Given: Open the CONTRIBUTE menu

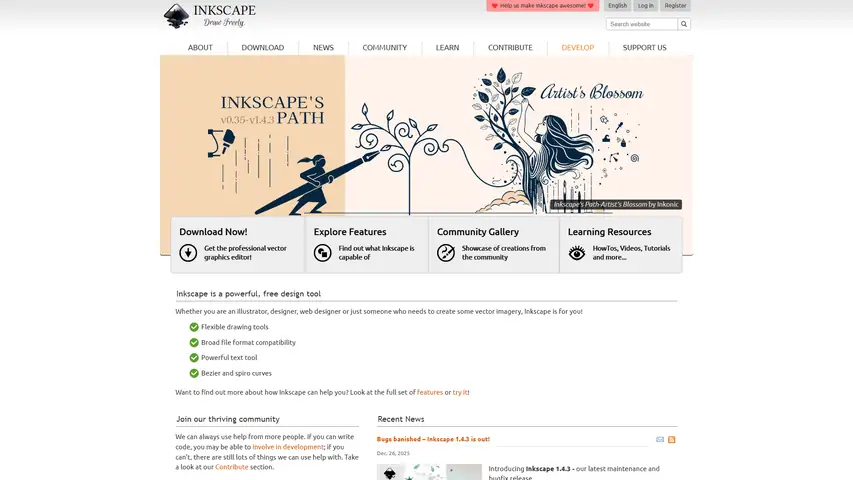Looking at the screenshot, I should tap(510, 47).
